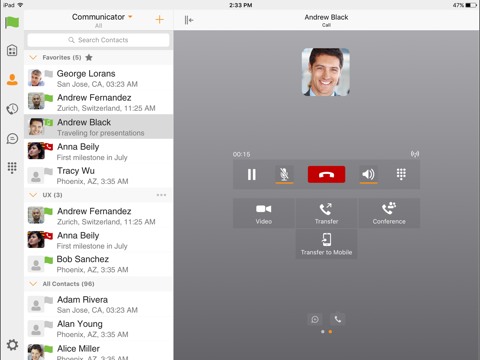Click the 00:15 call timer
The image size is (480, 360).
[241, 154]
